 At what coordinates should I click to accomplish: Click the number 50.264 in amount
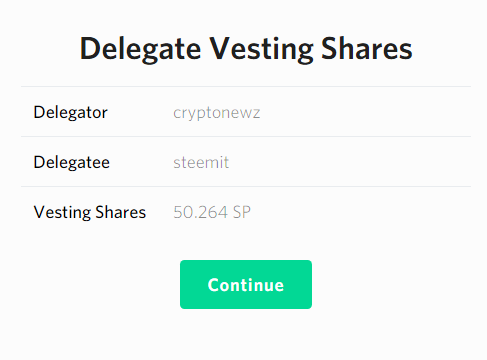(x=200, y=212)
